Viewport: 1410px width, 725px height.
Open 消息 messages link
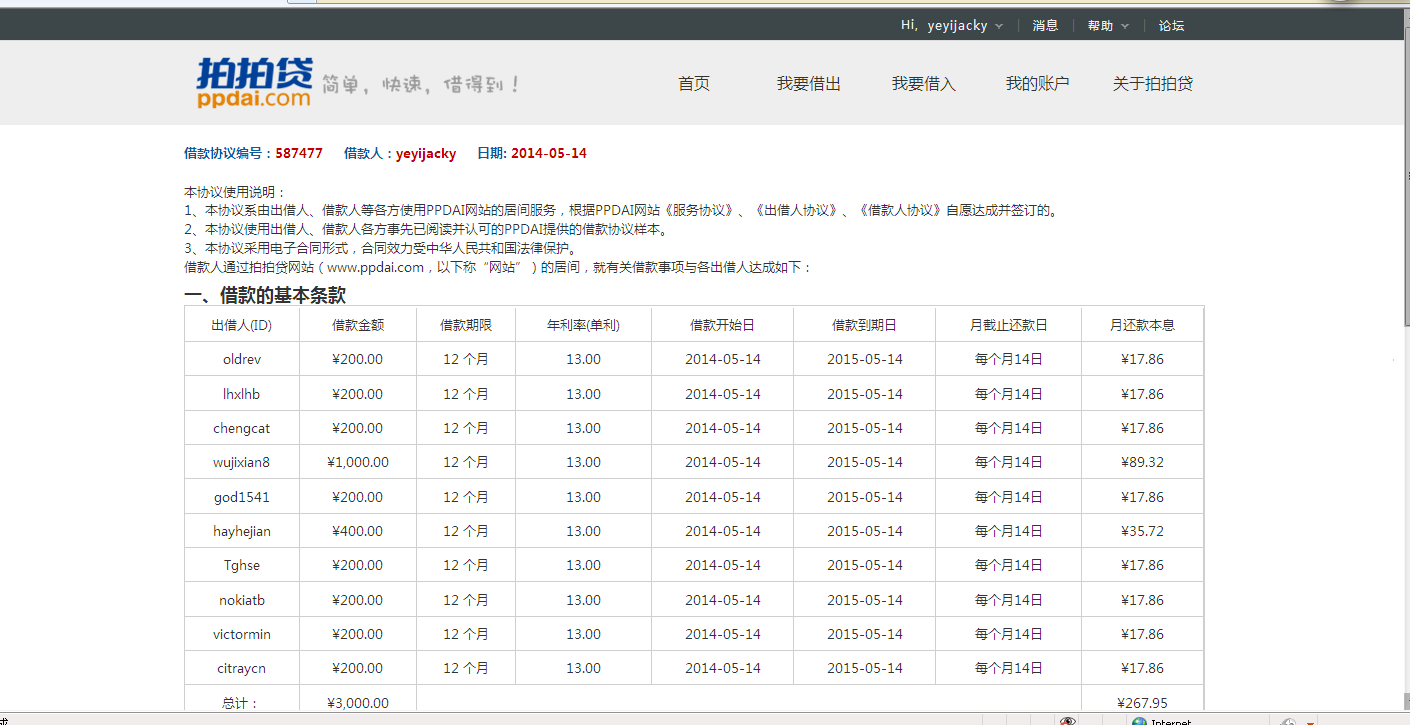(1045, 26)
